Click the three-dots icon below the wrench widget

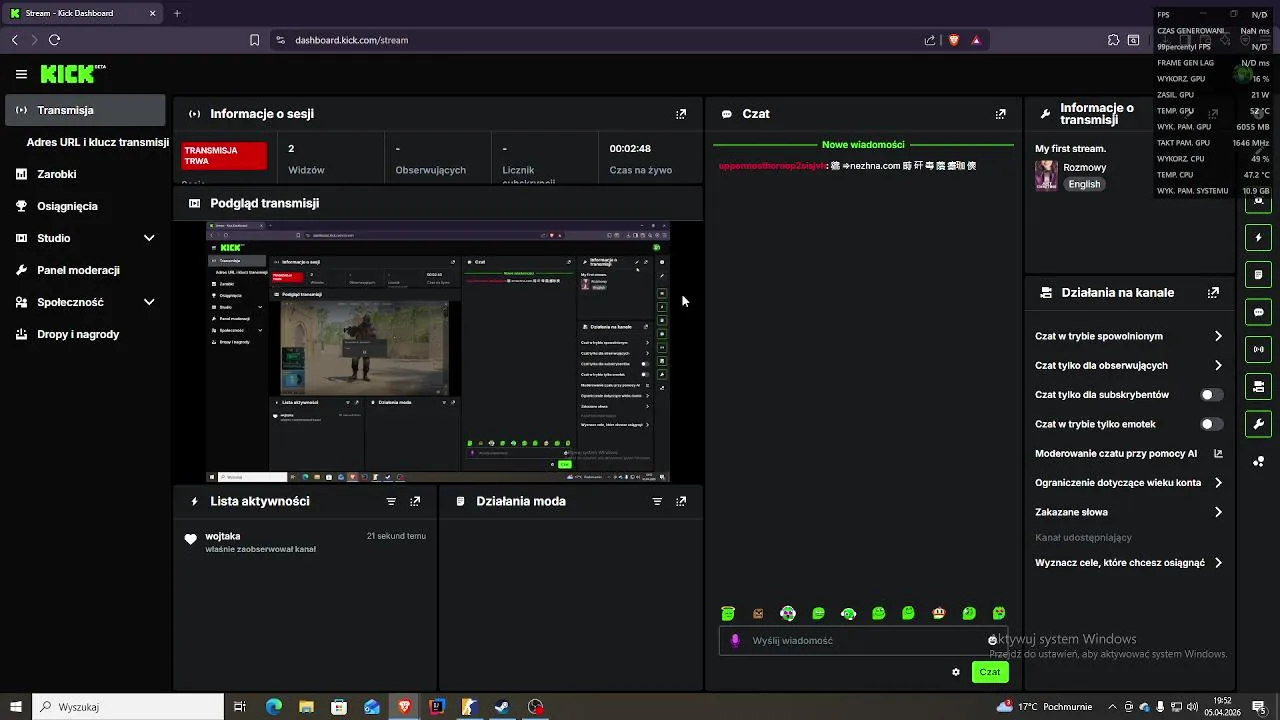1258,461
